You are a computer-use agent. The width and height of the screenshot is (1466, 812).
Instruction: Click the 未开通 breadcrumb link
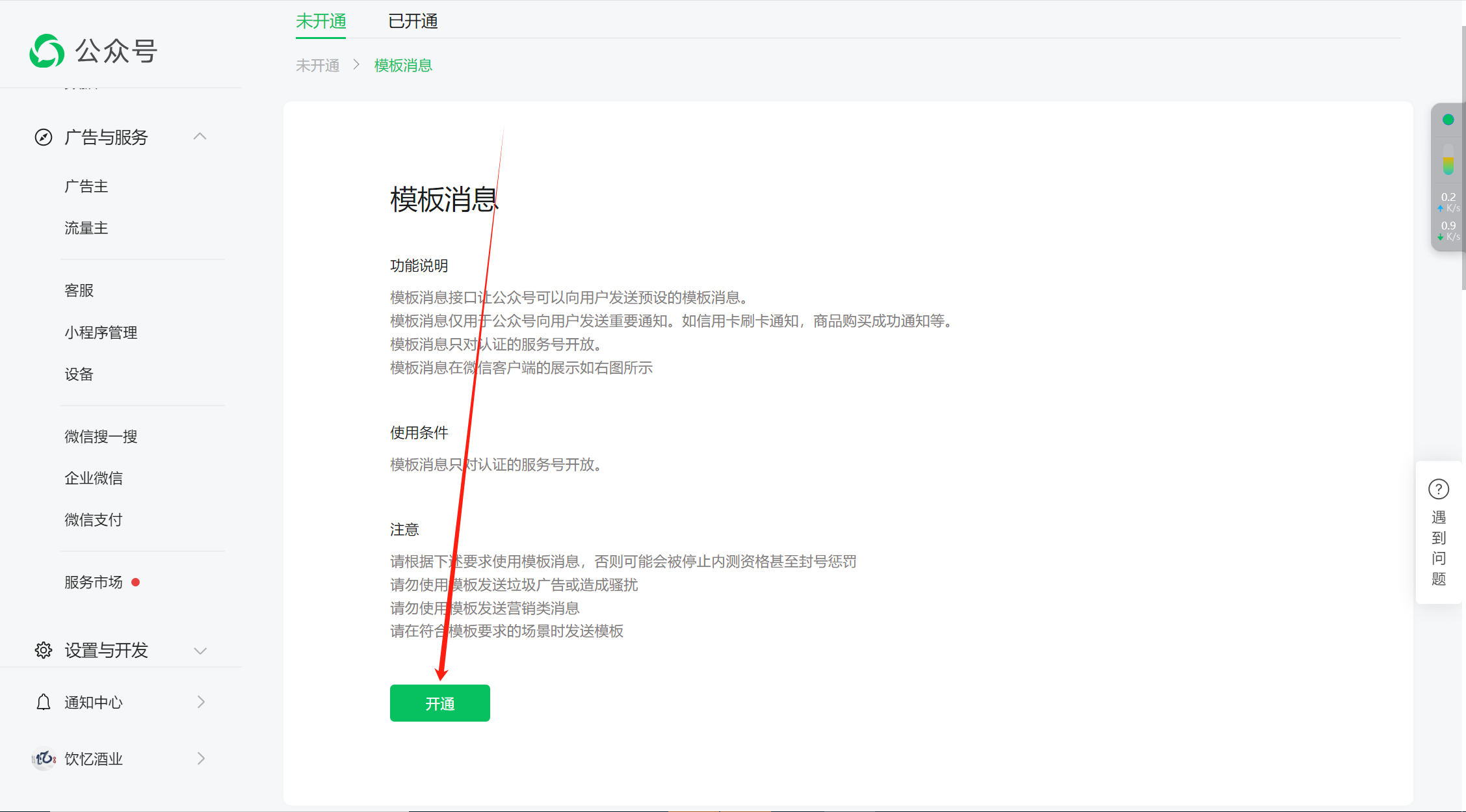pos(318,66)
